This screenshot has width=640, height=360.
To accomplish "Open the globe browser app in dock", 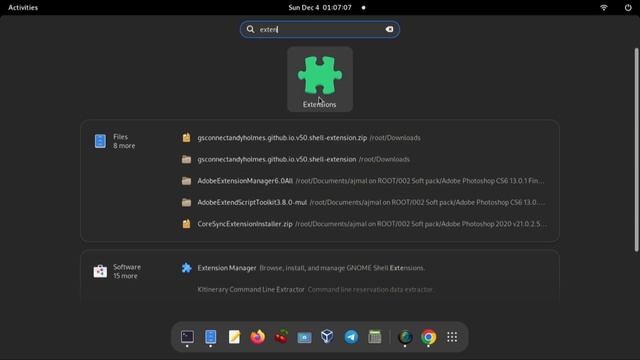I will point(405,337).
